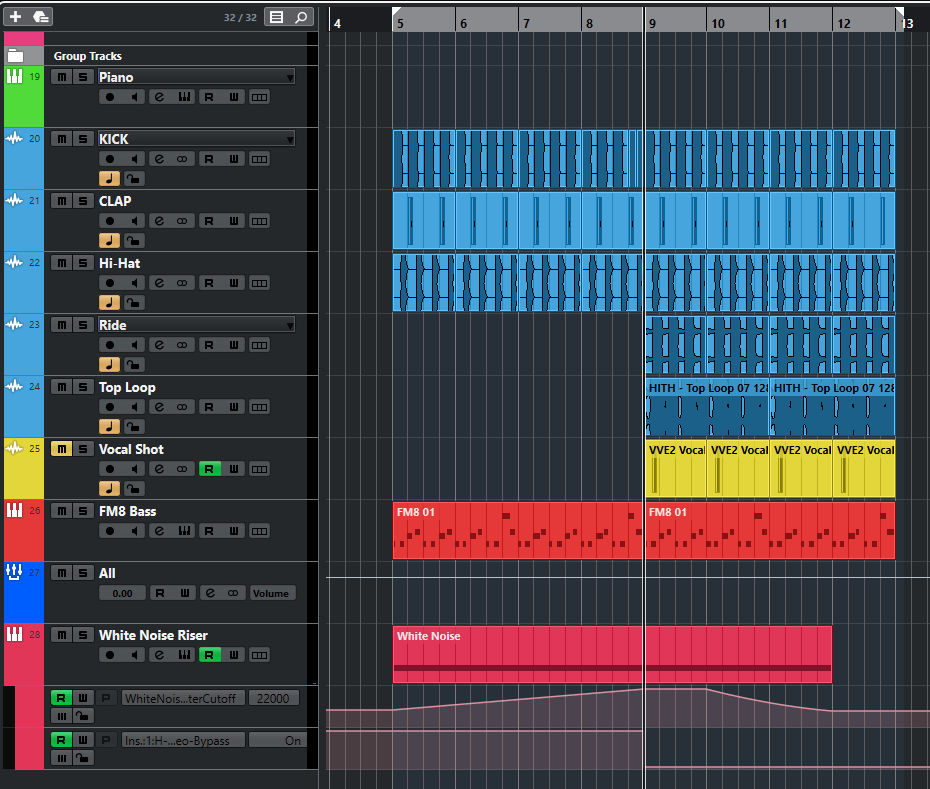Disable read automation on Vocal Shot
Screen dimensions: 930x789
209,469
